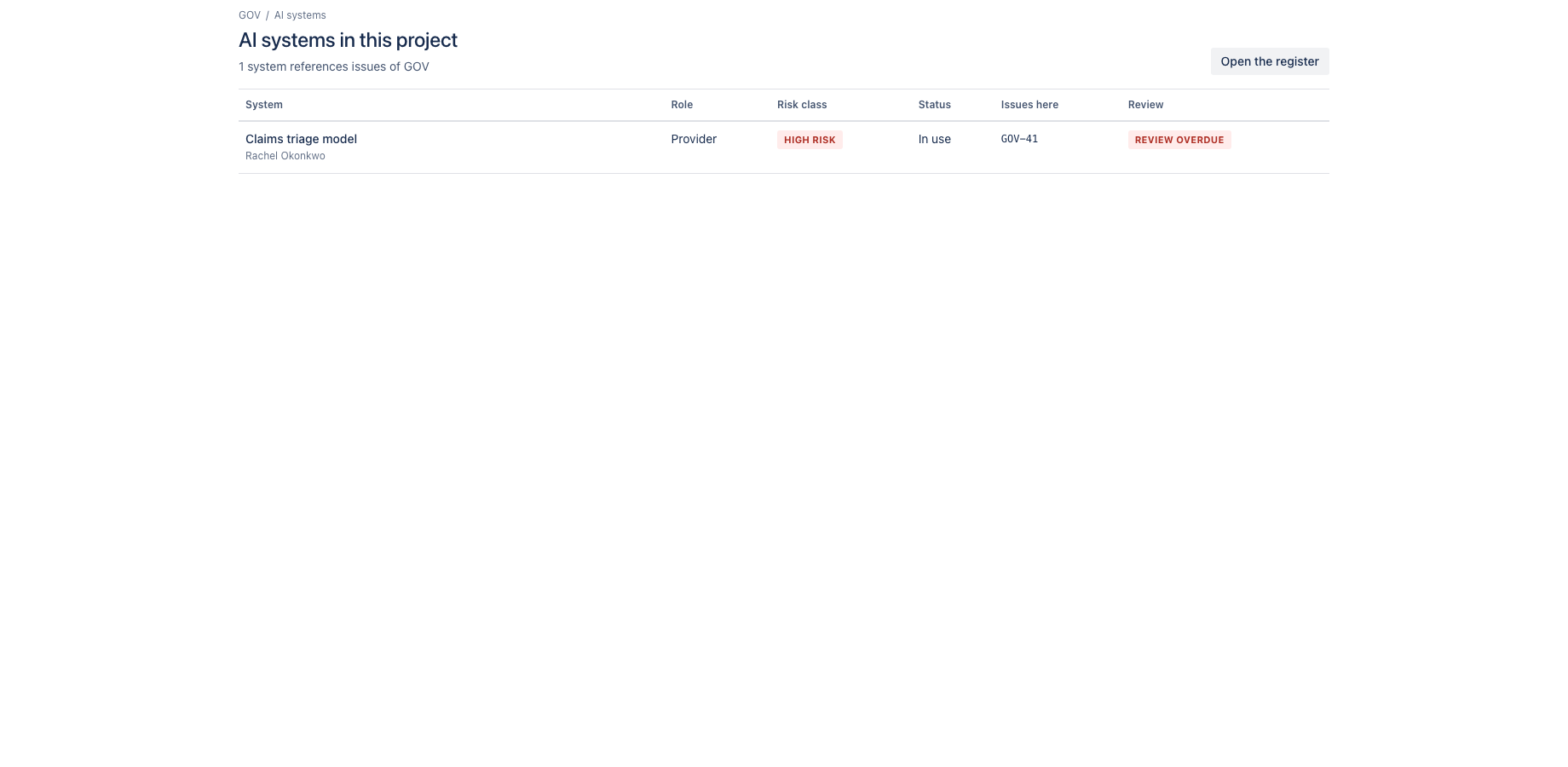Screen dimensions: 1568x767
Task: Select AI systems breadcrumb
Action: point(300,15)
